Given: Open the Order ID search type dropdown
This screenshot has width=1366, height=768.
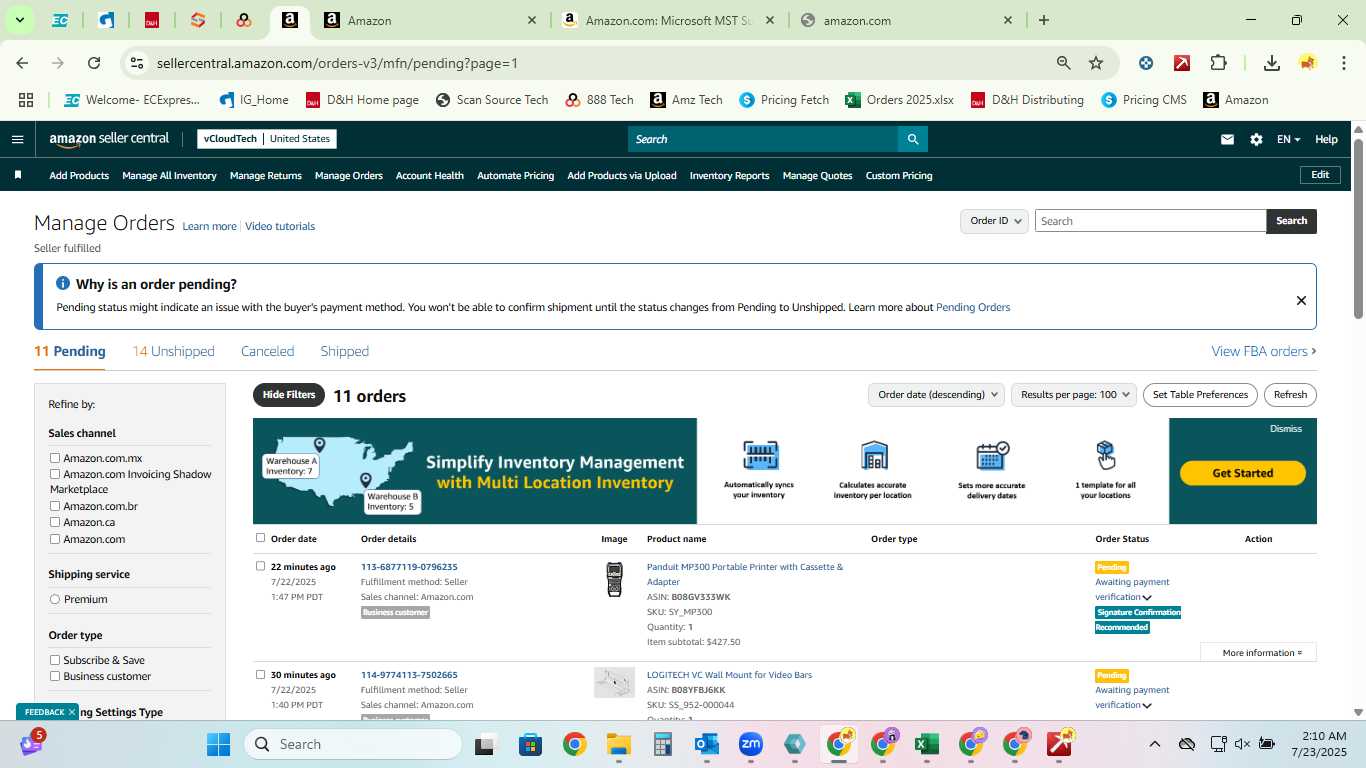Looking at the screenshot, I should pyautogui.click(x=994, y=221).
